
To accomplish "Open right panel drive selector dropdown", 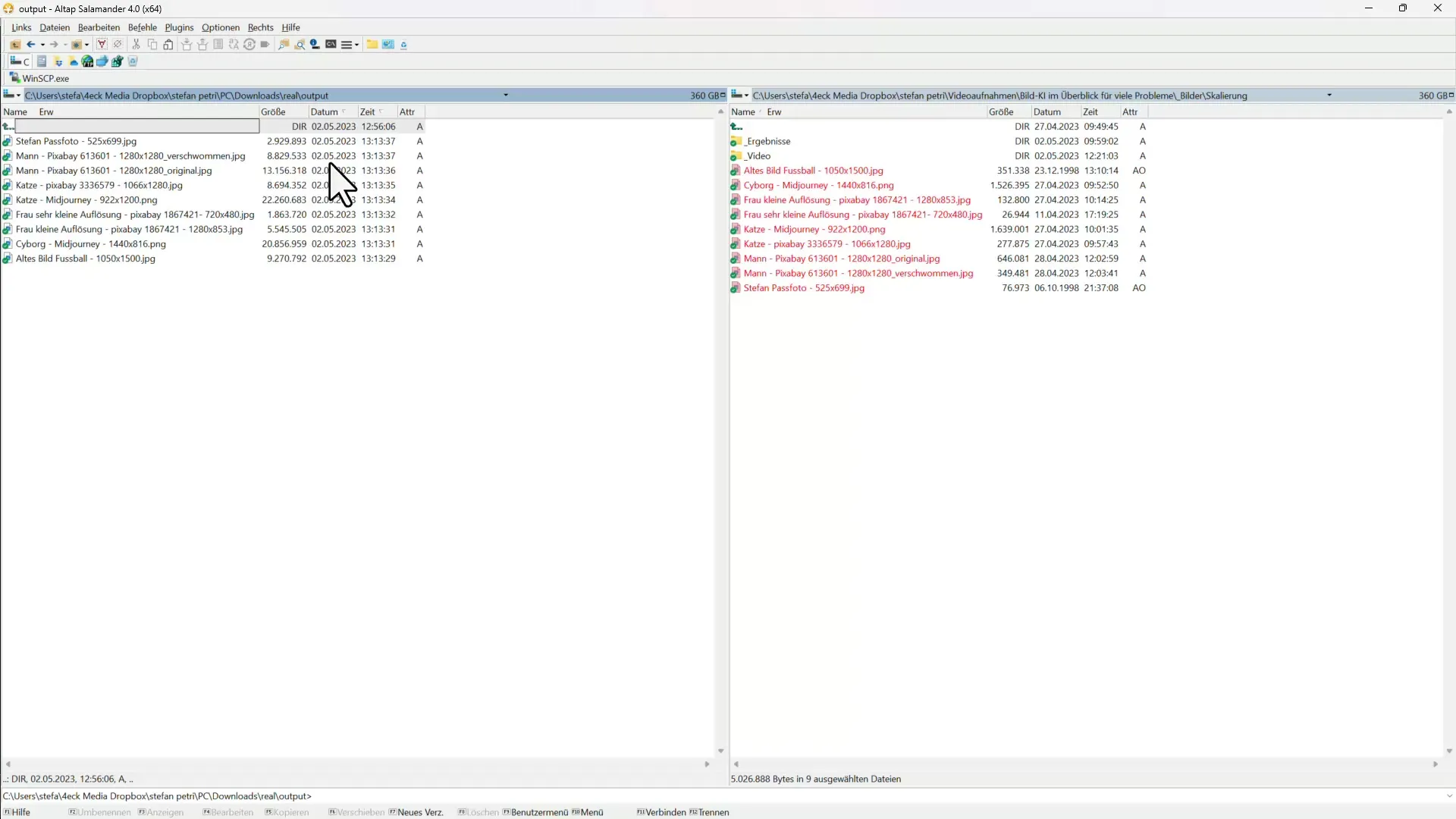I will (x=740, y=95).
